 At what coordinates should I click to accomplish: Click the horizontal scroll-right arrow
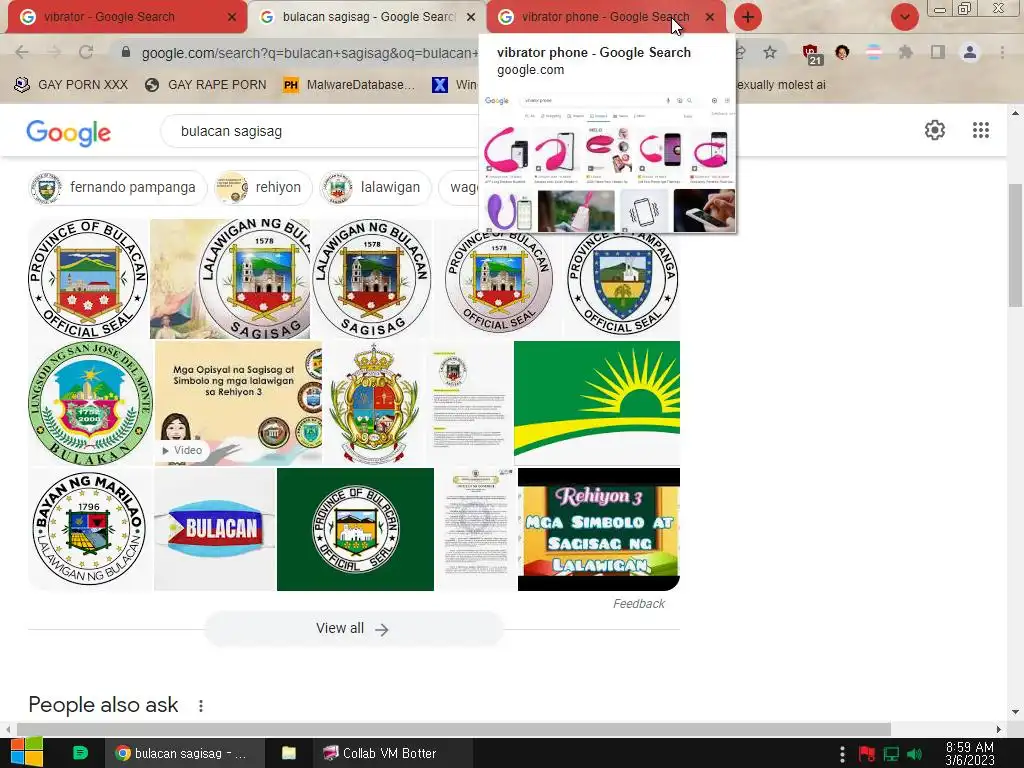pyautogui.click(x=999, y=729)
